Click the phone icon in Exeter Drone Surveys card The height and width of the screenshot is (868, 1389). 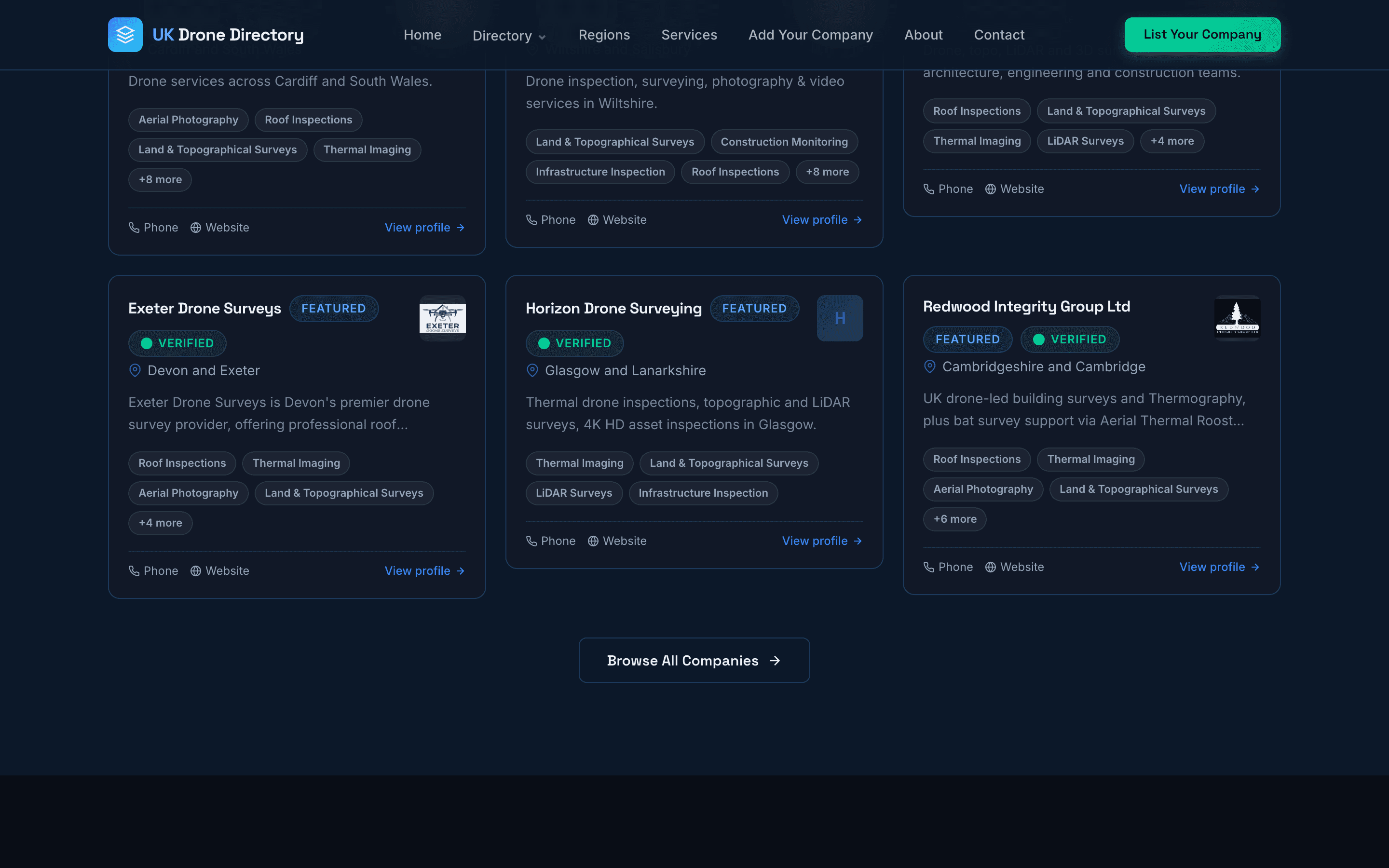tap(134, 570)
